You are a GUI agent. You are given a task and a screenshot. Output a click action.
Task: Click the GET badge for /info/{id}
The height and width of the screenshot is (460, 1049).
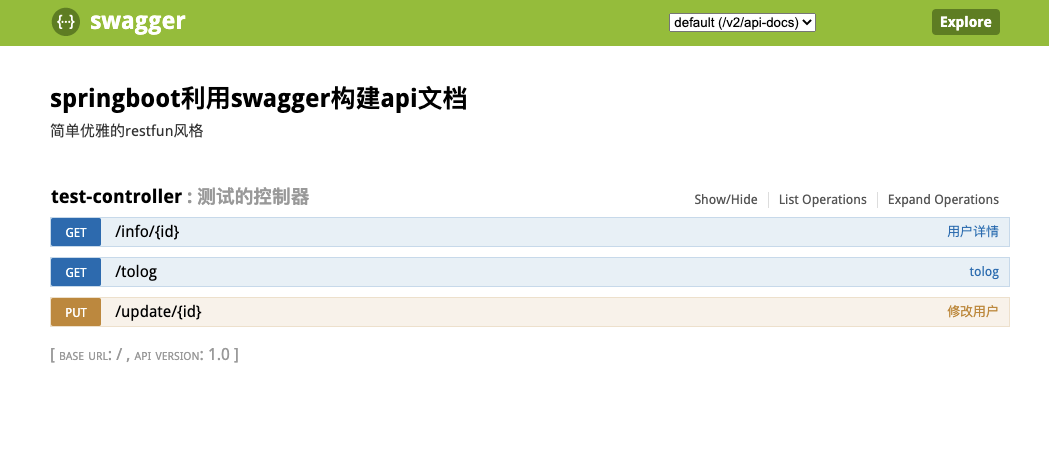76,232
